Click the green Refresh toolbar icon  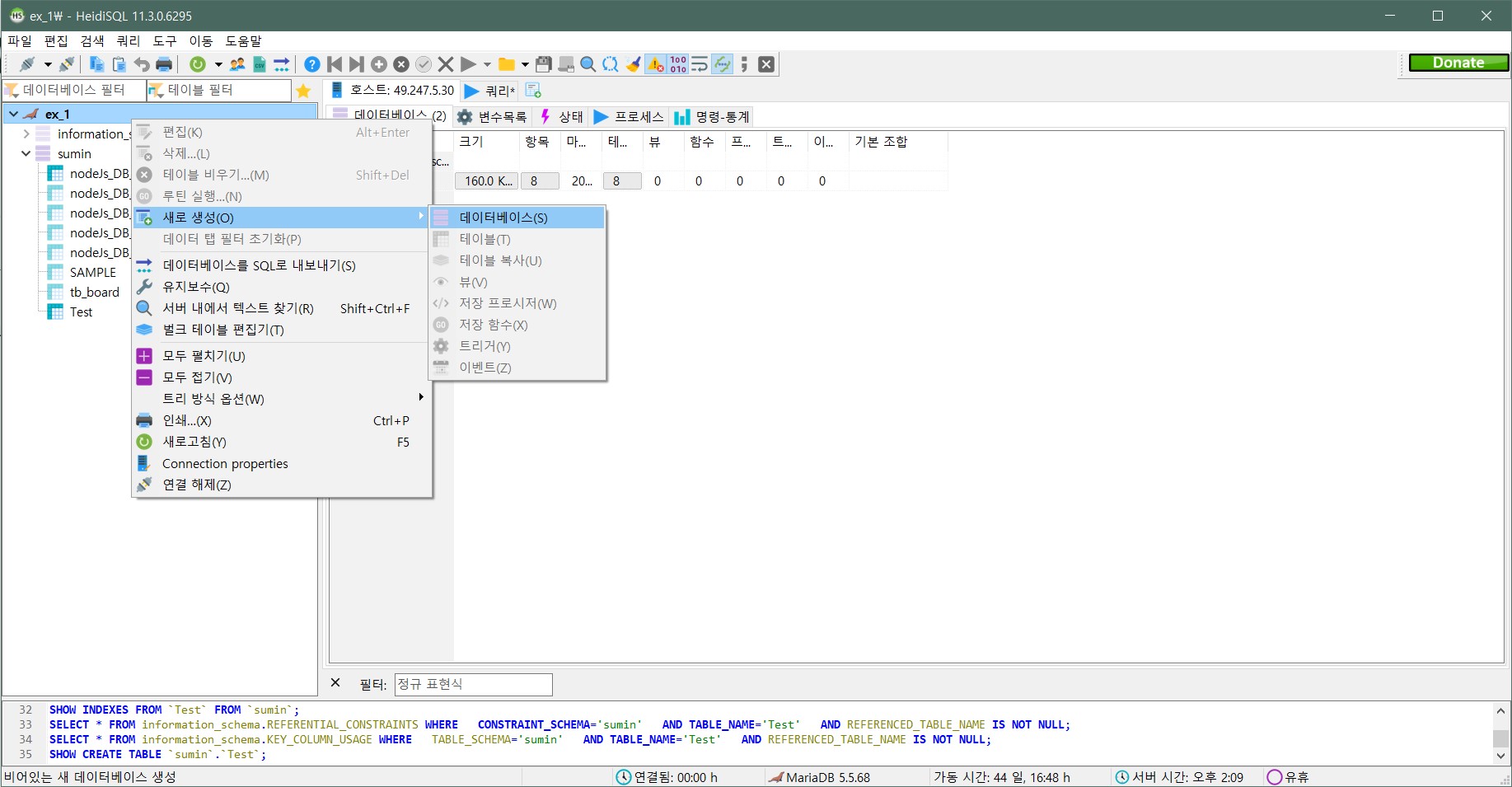pyautogui.click(x=198, y=64)
